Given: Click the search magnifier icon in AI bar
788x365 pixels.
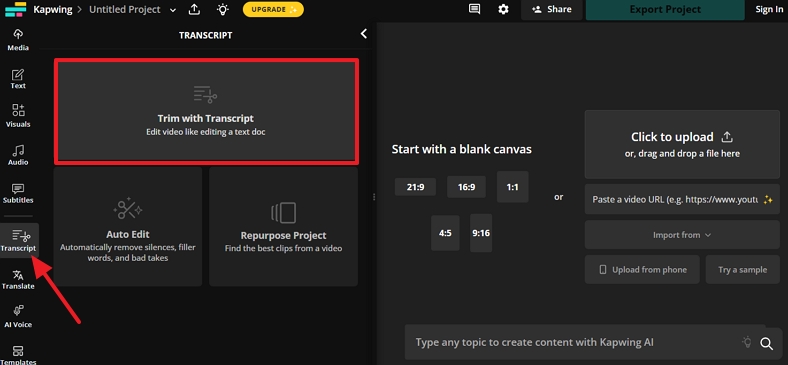Looking at the screenshot, I should 766,343.
